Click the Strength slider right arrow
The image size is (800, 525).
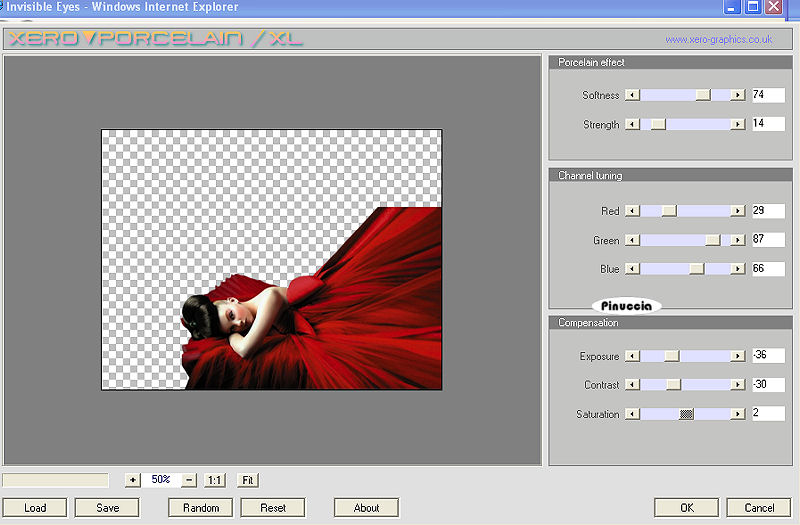[737, 124]
